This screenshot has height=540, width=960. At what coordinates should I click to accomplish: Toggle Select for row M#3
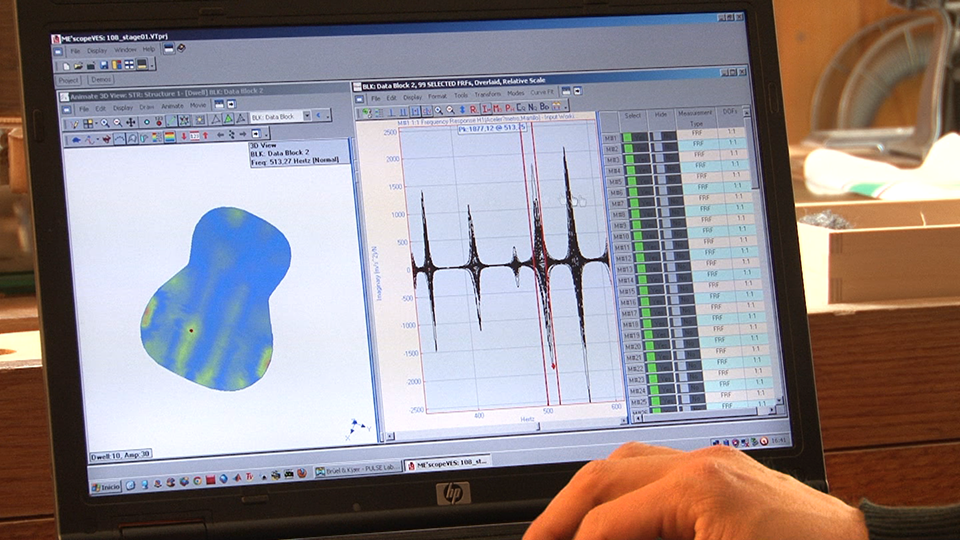tap(638, 160)
